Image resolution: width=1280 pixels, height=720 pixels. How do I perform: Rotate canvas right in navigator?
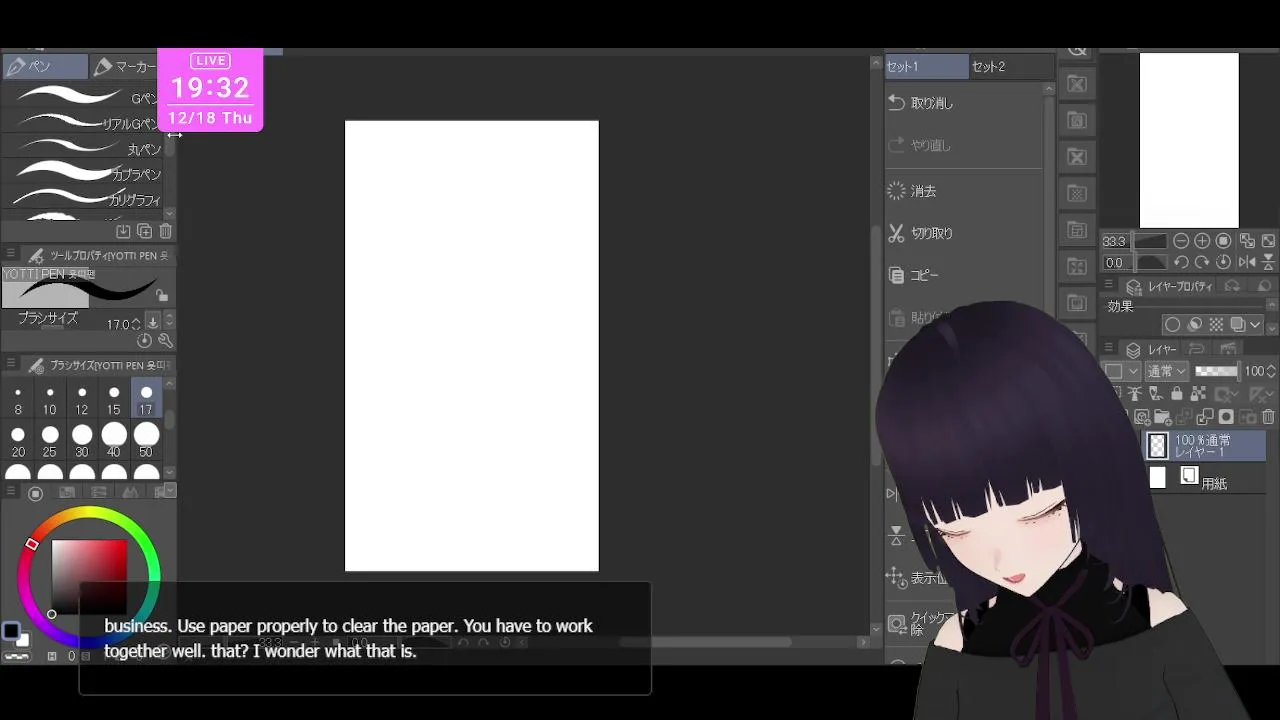pos(1202,263)
